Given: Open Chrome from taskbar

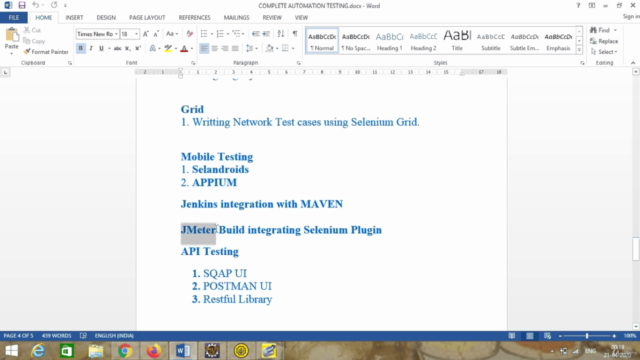Looking at the screenshot, I should (125, 351).
